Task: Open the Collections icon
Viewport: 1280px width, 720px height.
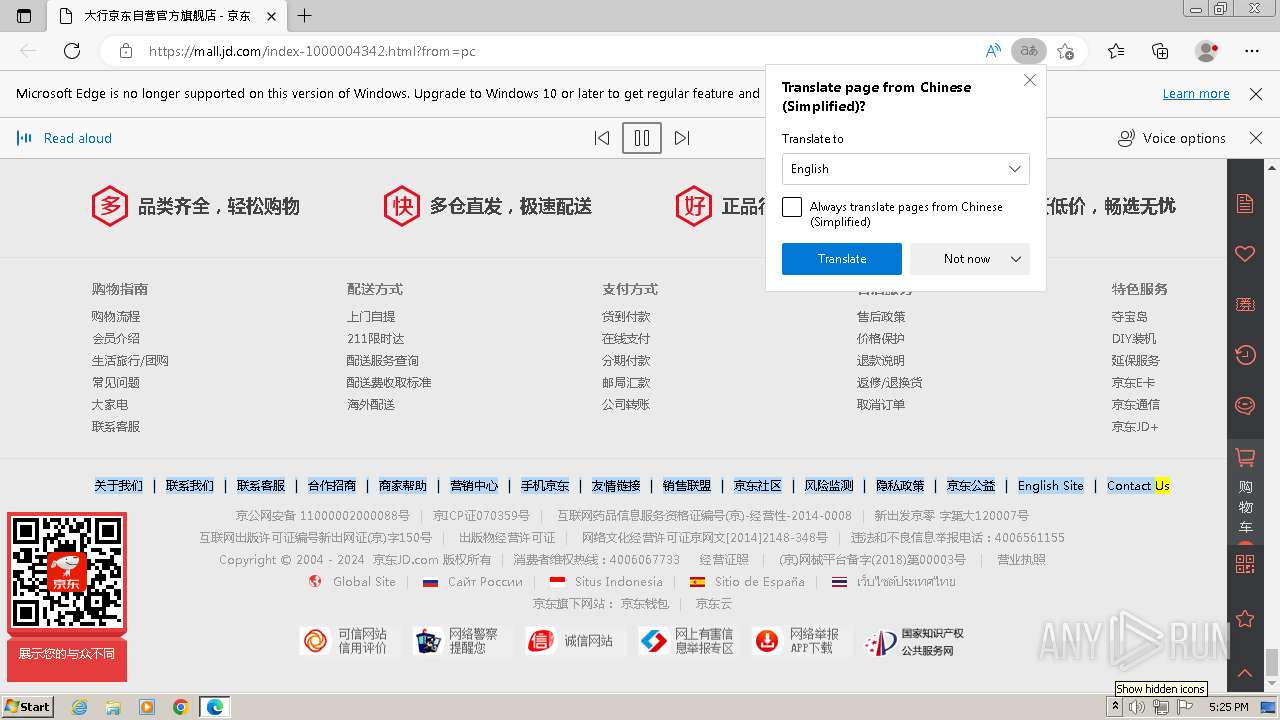Action: pos(1160,51)
